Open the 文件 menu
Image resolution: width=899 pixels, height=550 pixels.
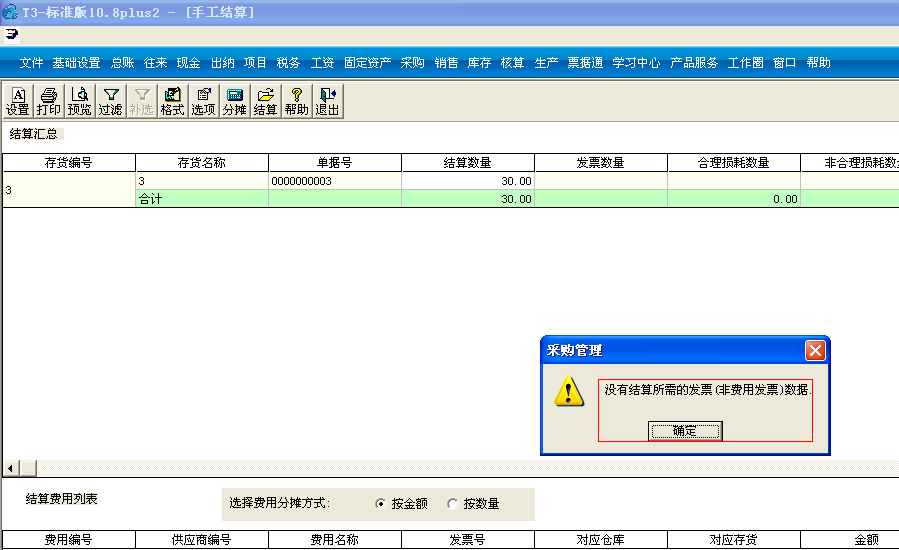(x=31, y=63)
